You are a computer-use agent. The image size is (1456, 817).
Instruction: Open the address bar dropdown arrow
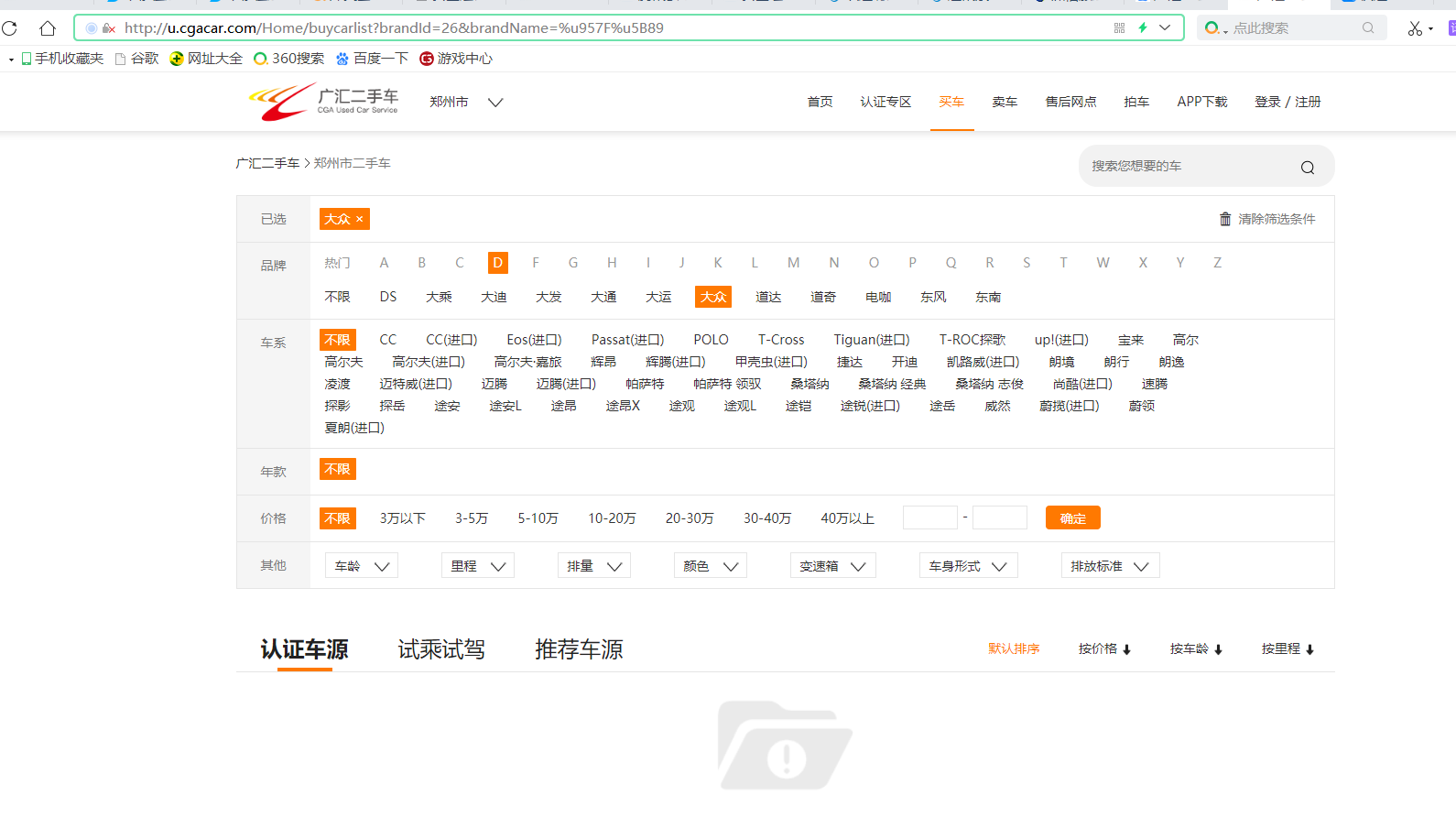point(1165,28)
